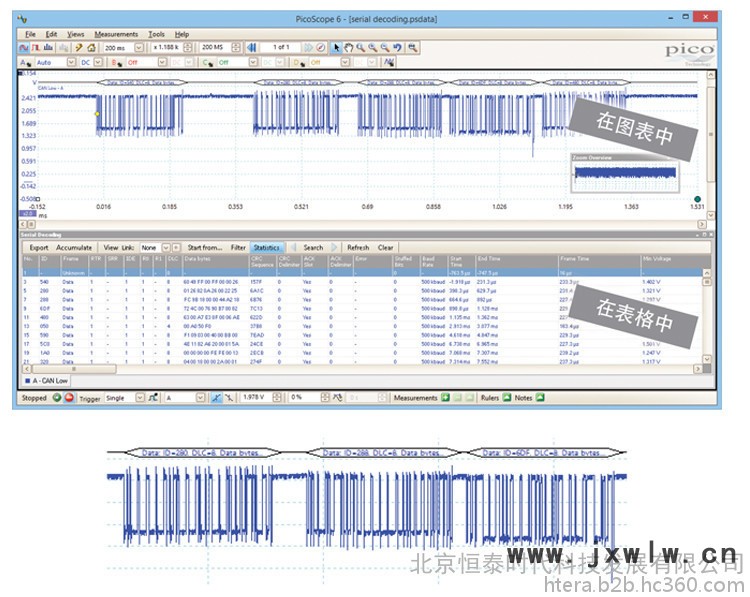Open the Help menu
Image resolution: width=750 pixels, height=597 pixels.
coord(182,34)
